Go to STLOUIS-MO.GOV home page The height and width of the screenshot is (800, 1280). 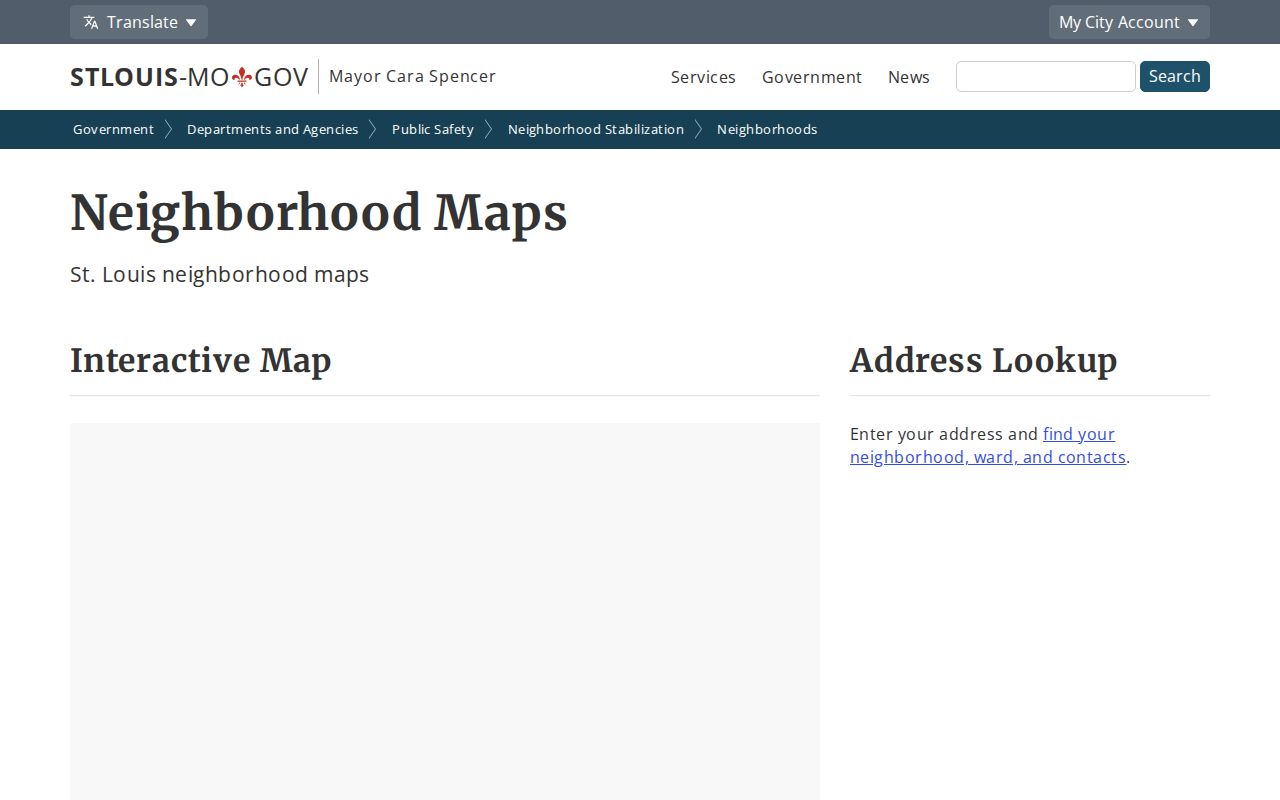[189, 77]
